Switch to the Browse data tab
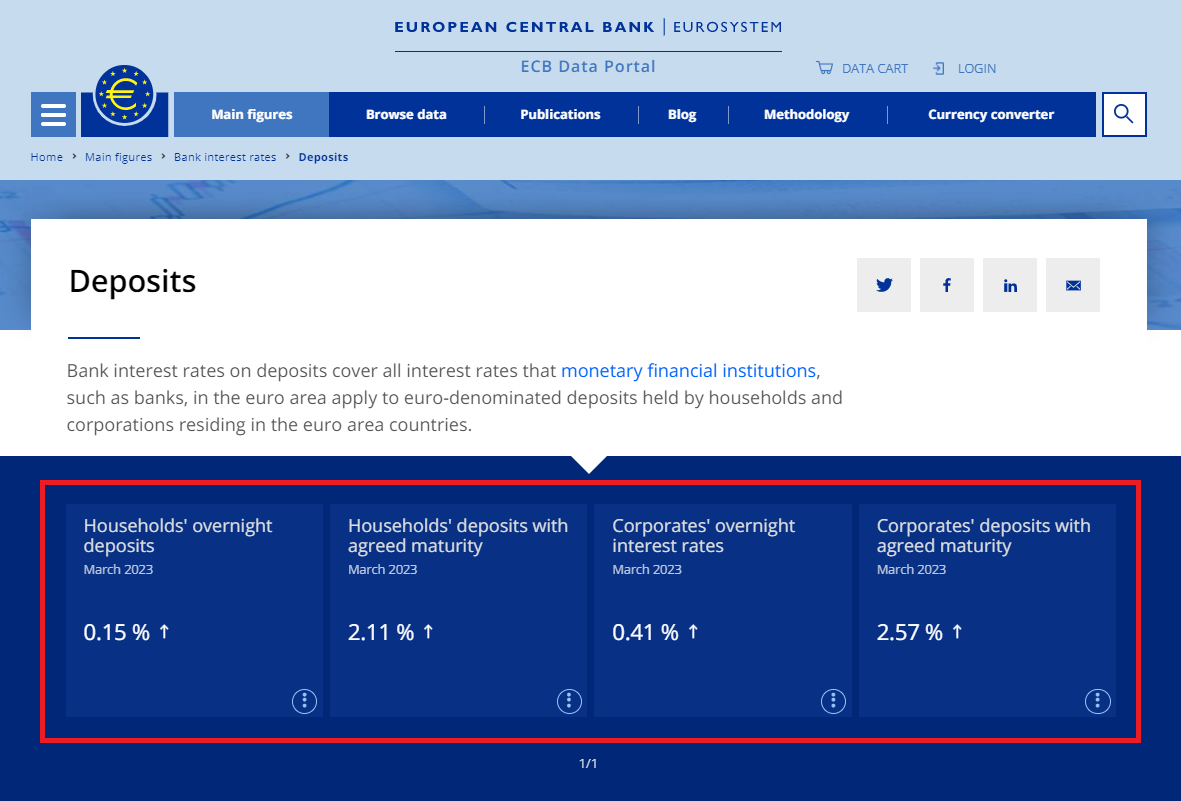This screenshot has width=1181, height=801. coord(406,114)
